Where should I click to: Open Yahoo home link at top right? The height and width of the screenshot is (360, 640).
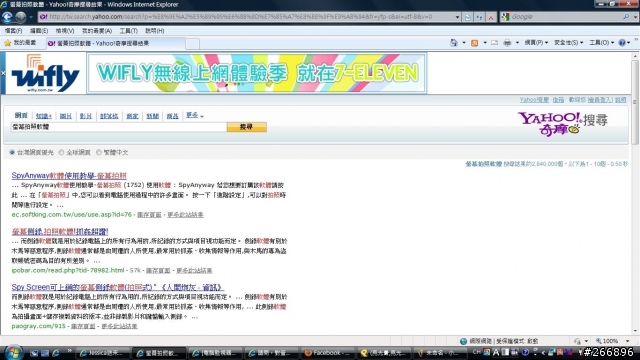pos(534,100)
